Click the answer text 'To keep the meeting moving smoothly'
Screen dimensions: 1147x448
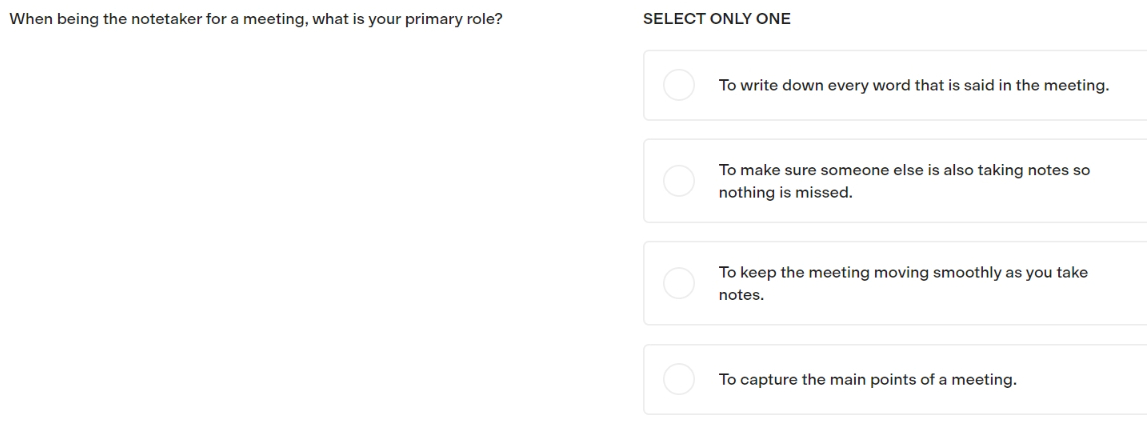tap(860, 273)
